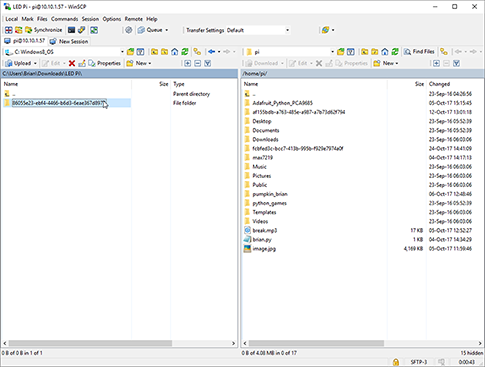Click the Keep Remote Directory Up to Date icon
This screenshot has width=485, height=367.
(x=94, y=30)
